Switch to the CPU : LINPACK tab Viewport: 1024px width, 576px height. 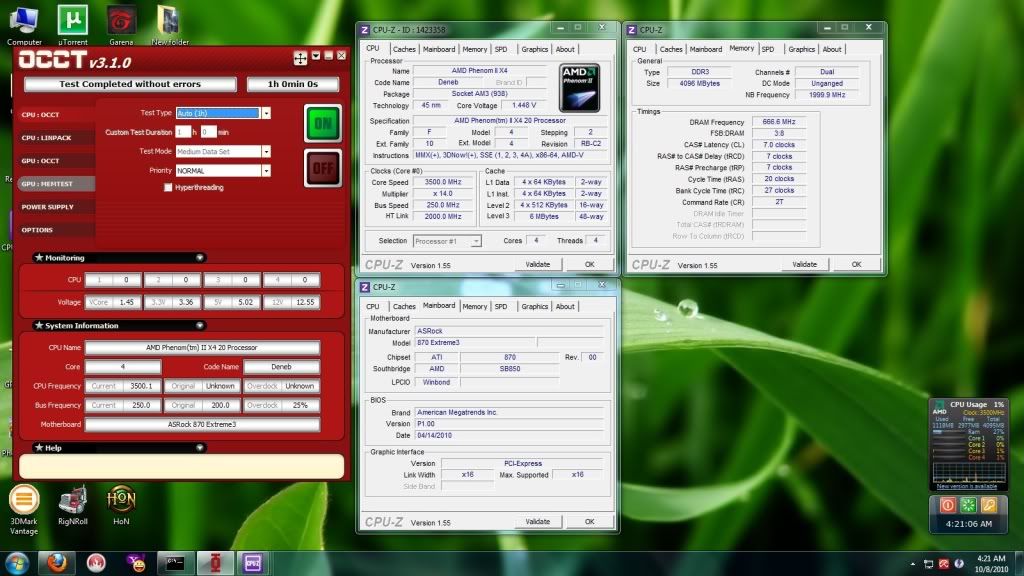click(x=45, y=137)
